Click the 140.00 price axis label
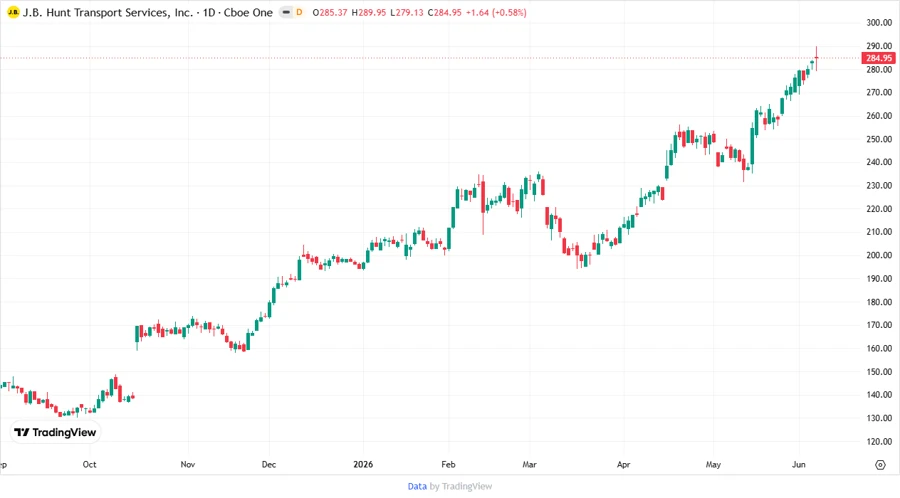This screenshot has height=498, width=900. [x=879, y=395]
